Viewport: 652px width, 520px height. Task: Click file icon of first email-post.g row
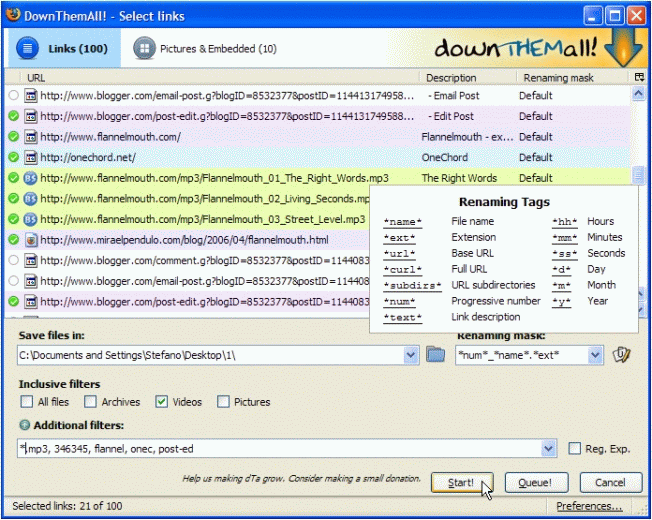30,96
